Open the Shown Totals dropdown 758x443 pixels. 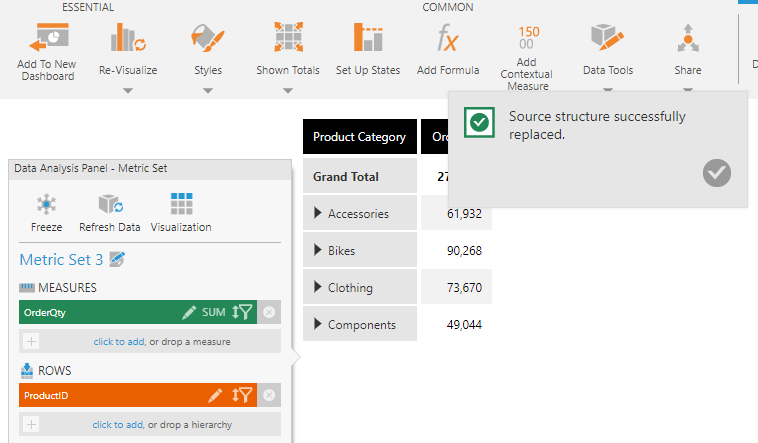click(x=287, y=90)
